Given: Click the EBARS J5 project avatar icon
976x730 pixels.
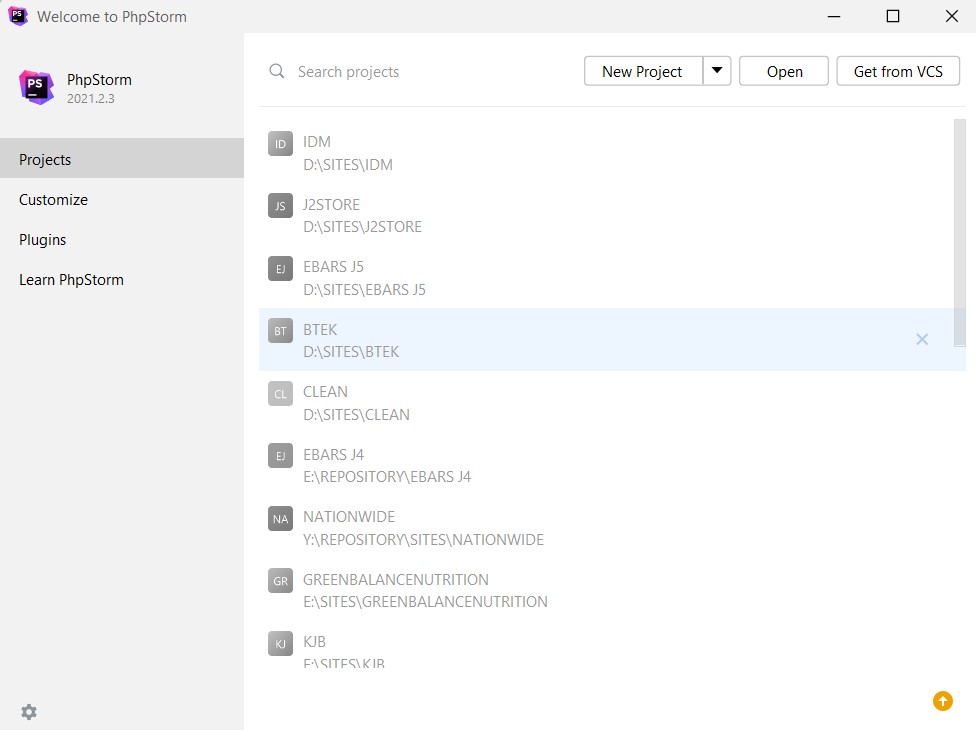Looking at the screenshot, I should tap(280, 269).
